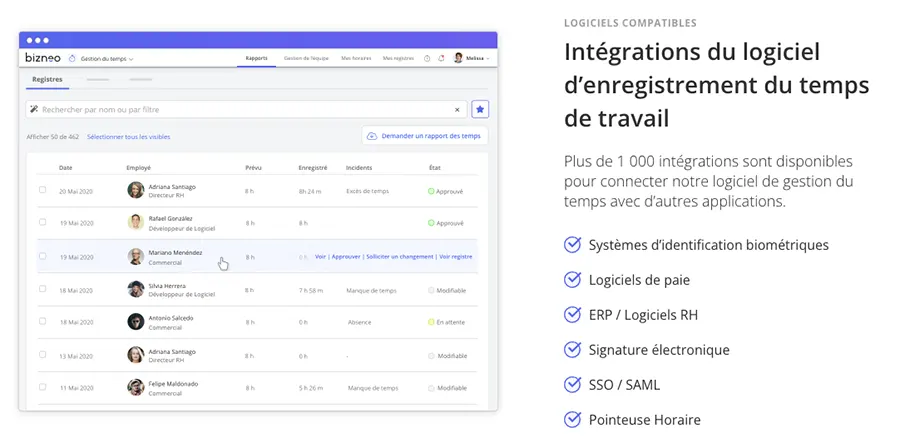
Task: Click the bizneo logo
Action: [x=43, y=58]
